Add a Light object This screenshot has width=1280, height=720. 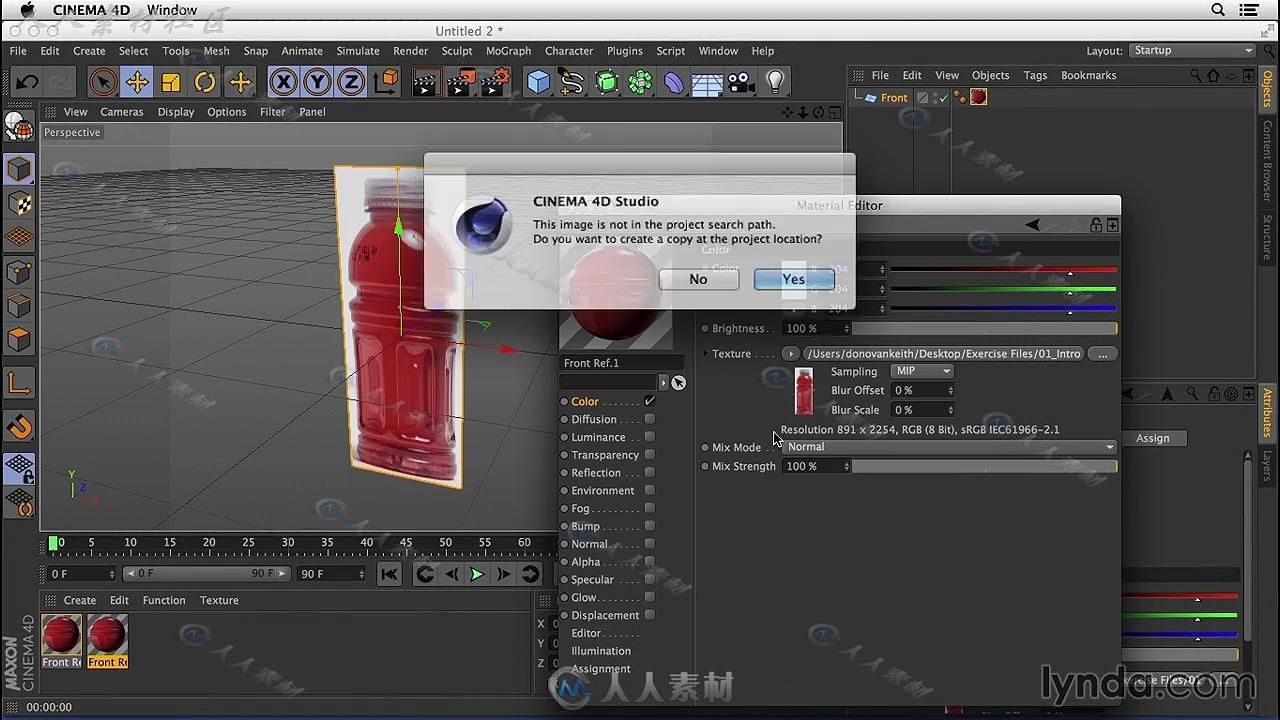775,82
